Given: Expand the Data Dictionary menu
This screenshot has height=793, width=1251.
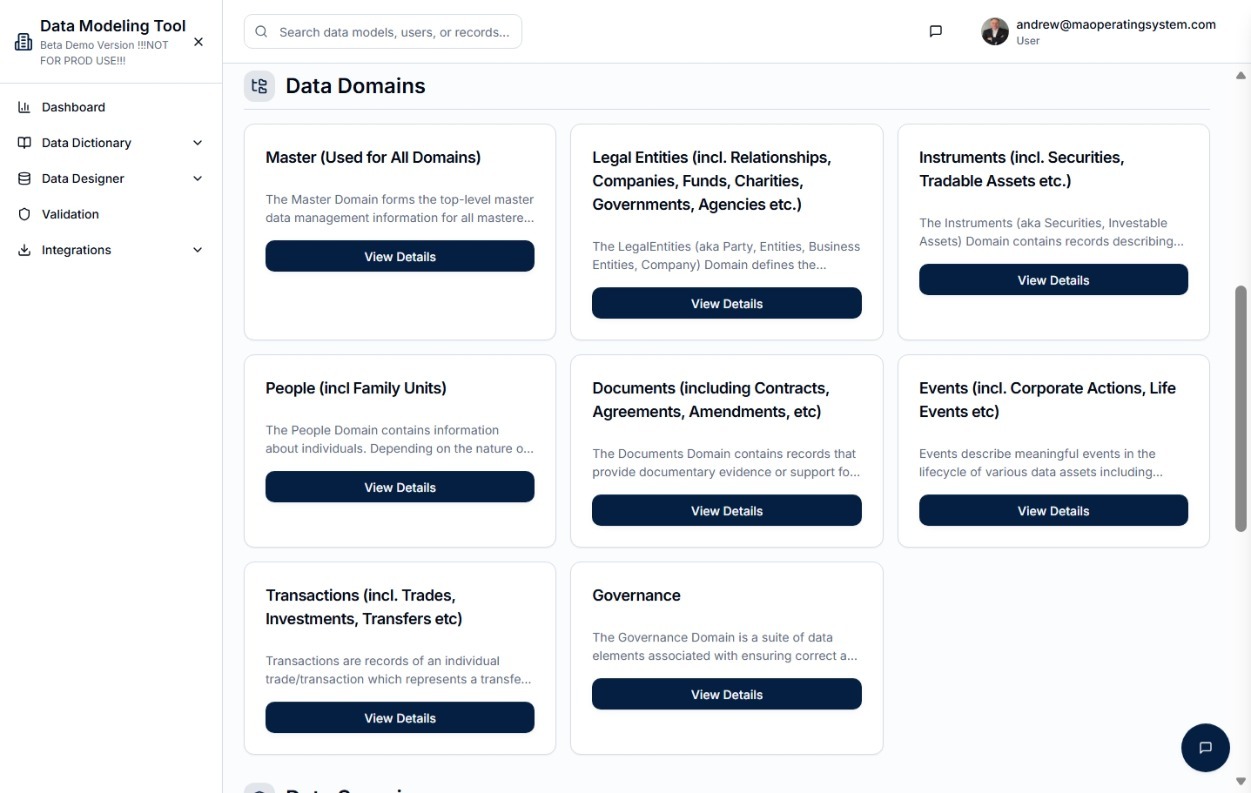Looking at the screenshot, I should 197,142.
